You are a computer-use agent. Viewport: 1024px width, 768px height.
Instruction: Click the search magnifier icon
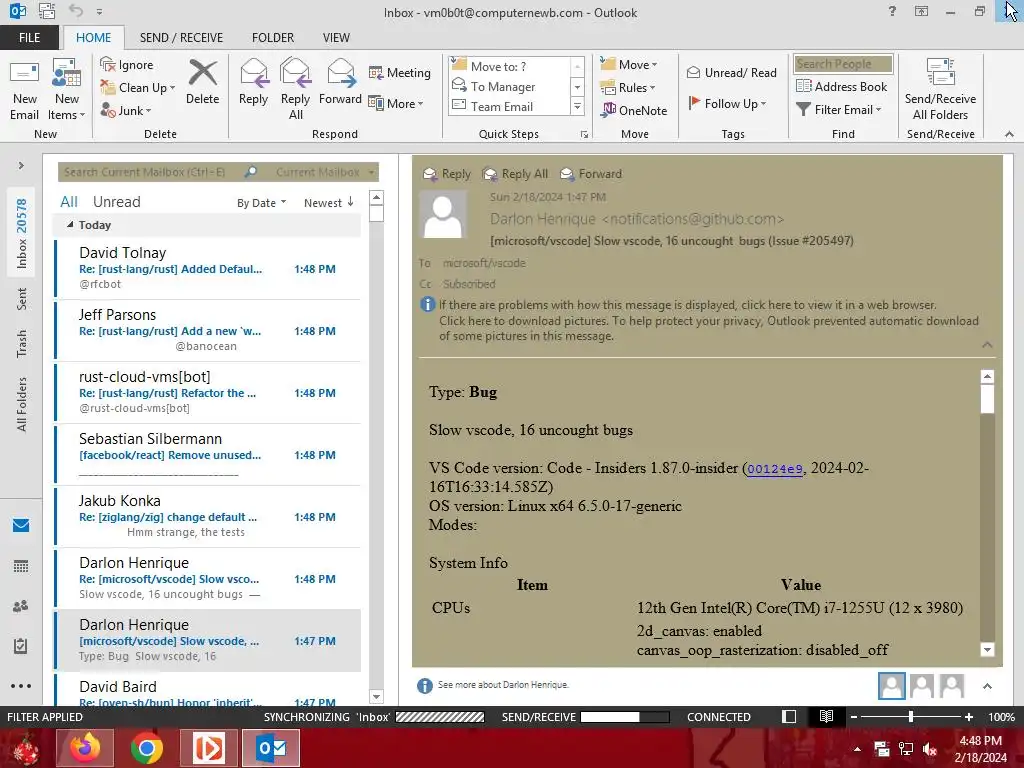[x=250, y=172]
